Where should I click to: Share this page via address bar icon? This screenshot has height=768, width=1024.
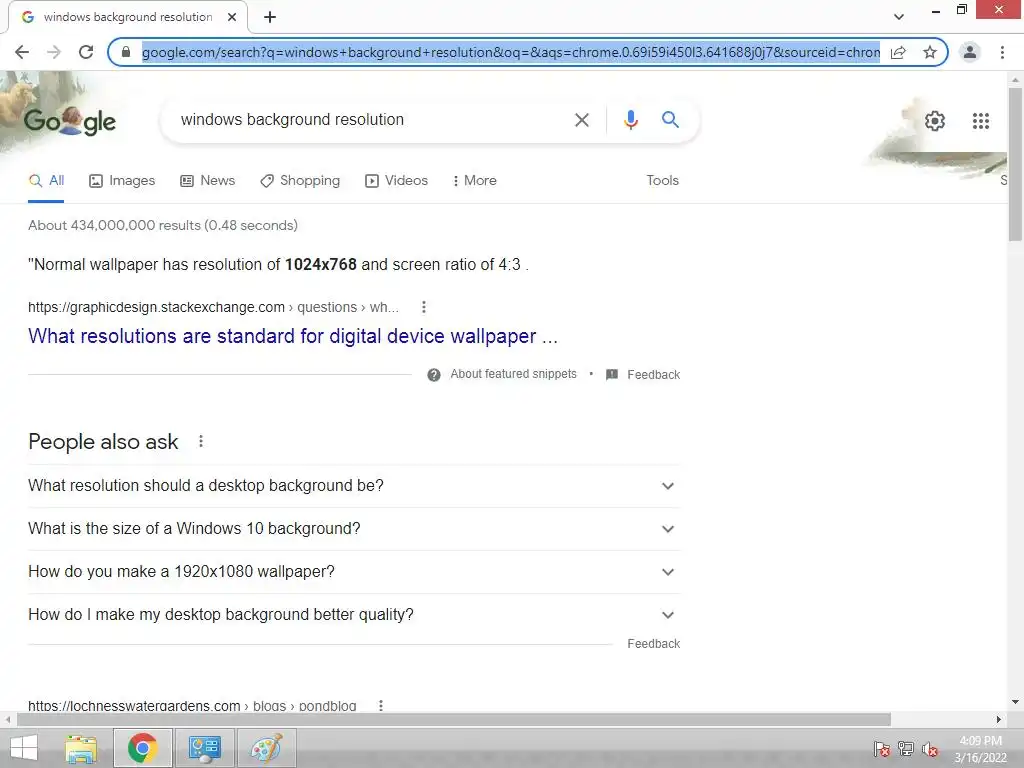click(x=898, y=52)
